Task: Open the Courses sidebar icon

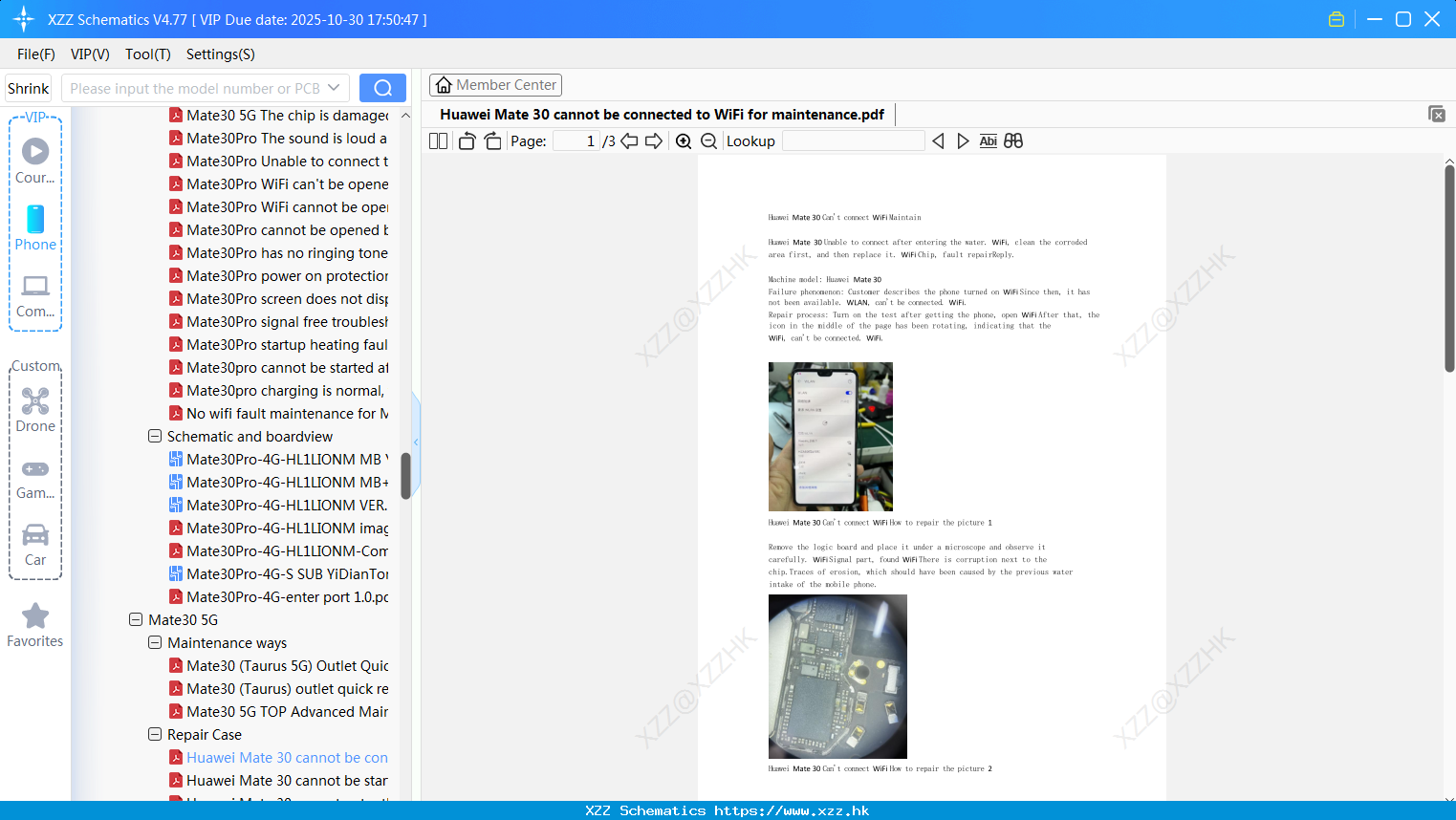Action: [35, 160]
